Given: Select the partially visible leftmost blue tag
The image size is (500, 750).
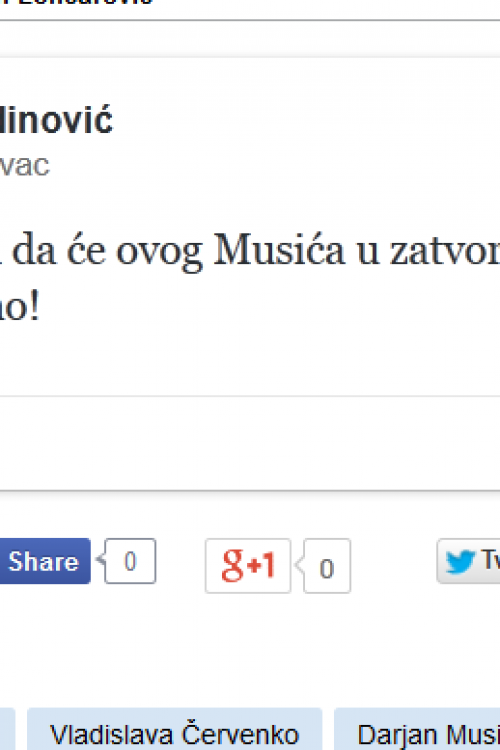Looking at the screenshot, I should point(7,730).
